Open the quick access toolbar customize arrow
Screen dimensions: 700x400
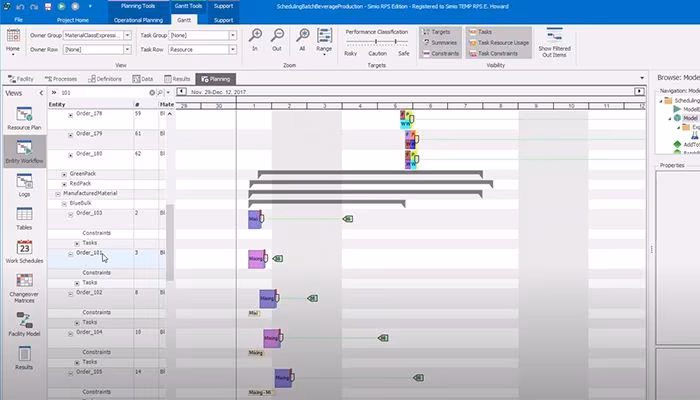pos(90,7)
